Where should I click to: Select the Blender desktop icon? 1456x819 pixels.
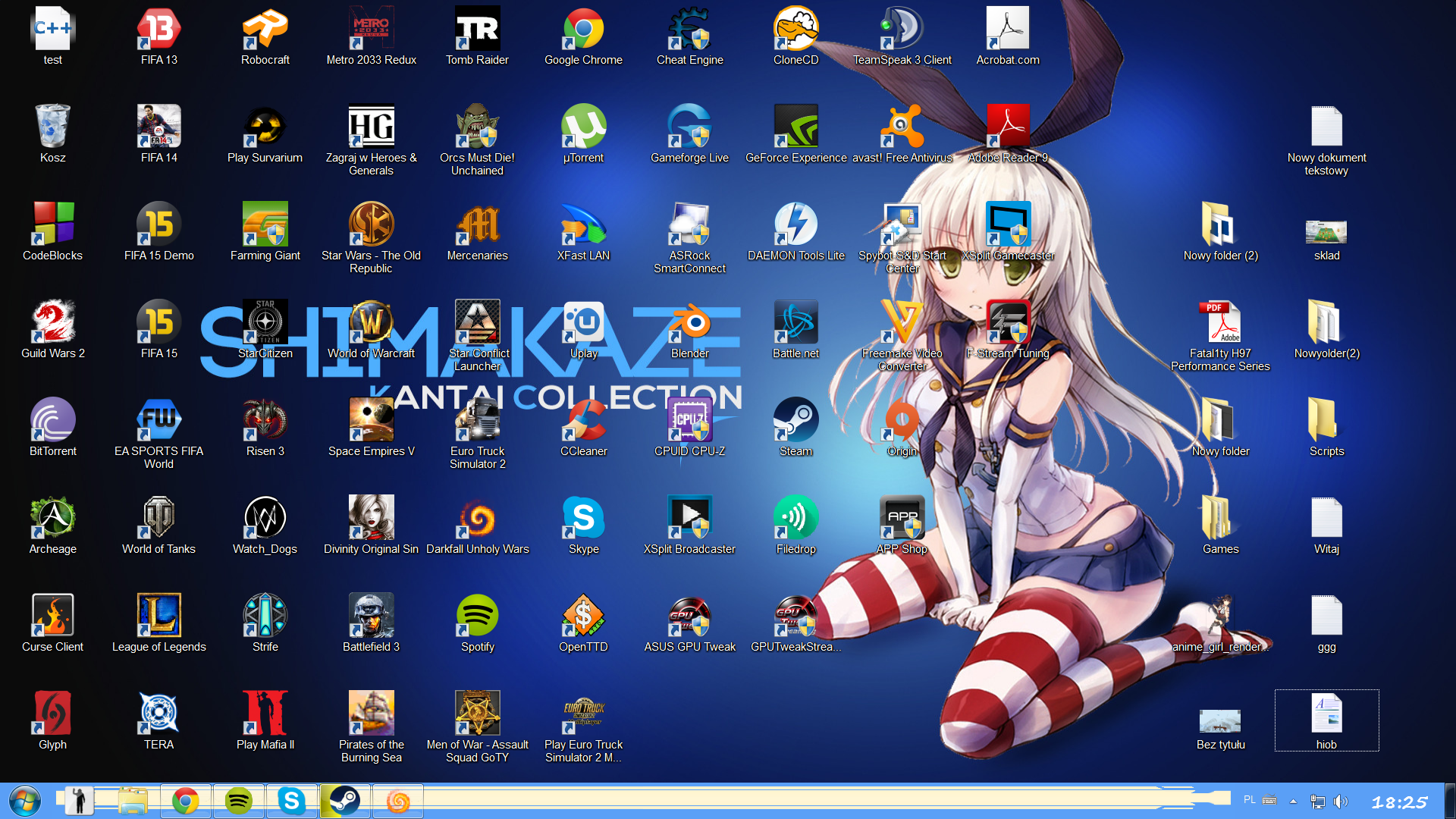(x=690, y=329)
